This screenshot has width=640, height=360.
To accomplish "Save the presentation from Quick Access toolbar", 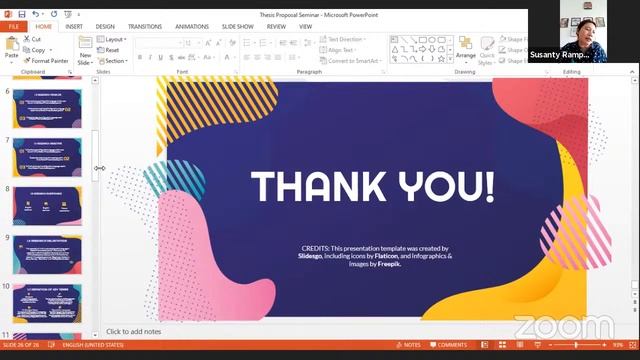I will [22, 14].
